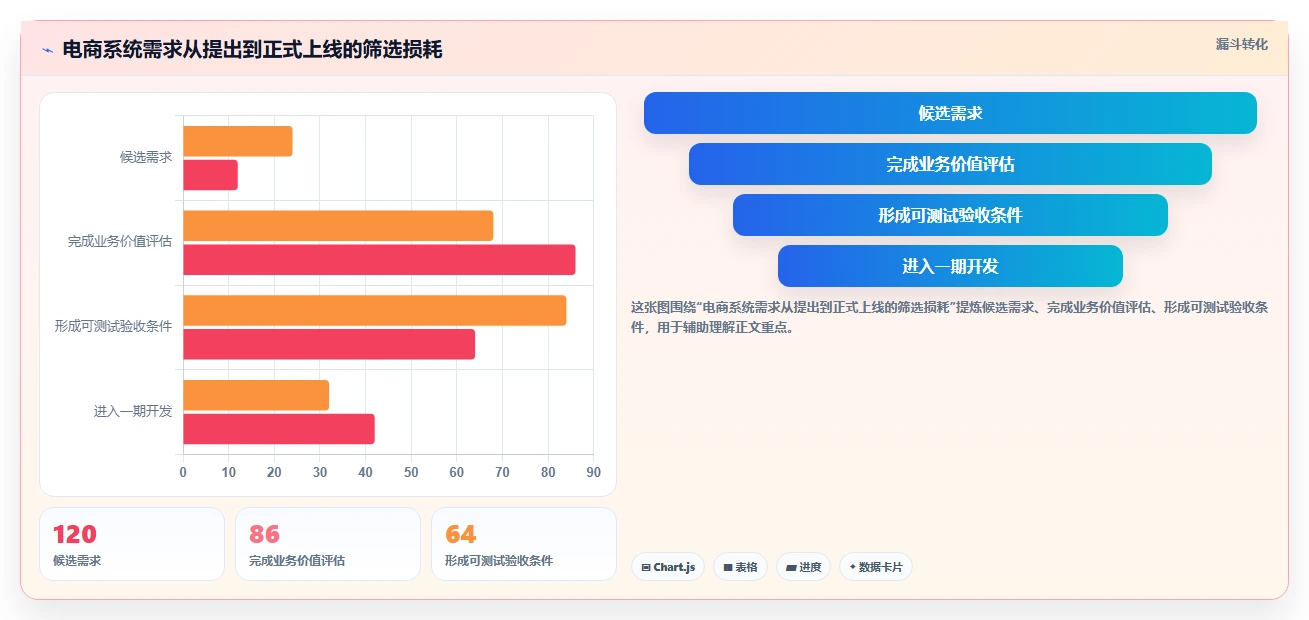Click the red bar for 形成可测试验收条件
The width and height of the screenshot is (1309, 620).
click(329, 345)
